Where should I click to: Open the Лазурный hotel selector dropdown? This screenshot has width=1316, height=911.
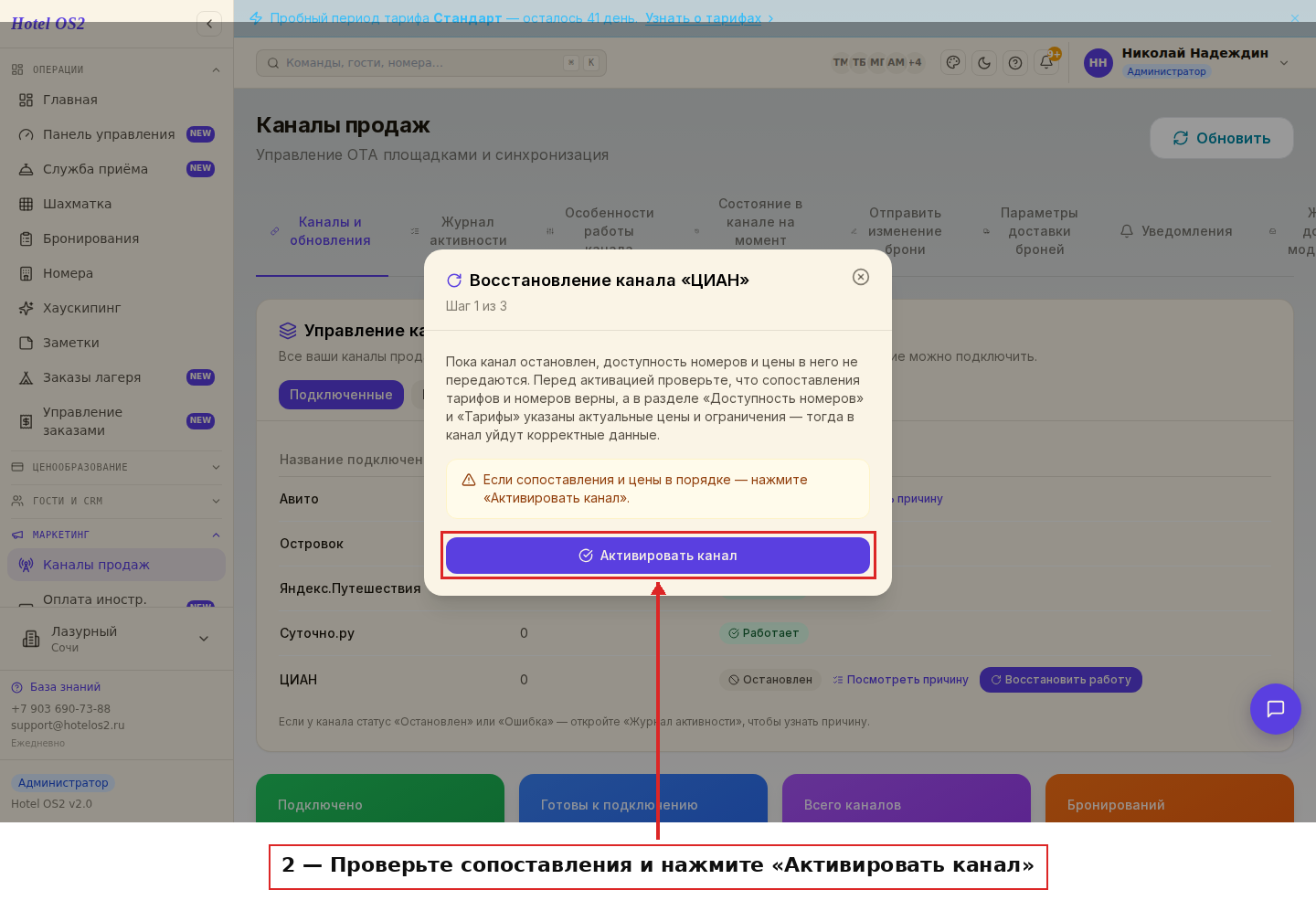coord(116,639)
